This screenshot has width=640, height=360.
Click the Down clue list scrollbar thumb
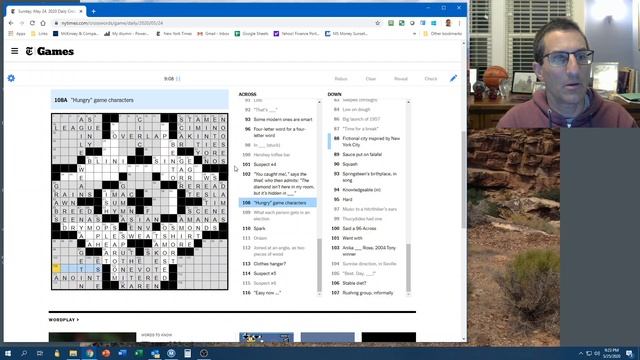[x=408, y=268]
